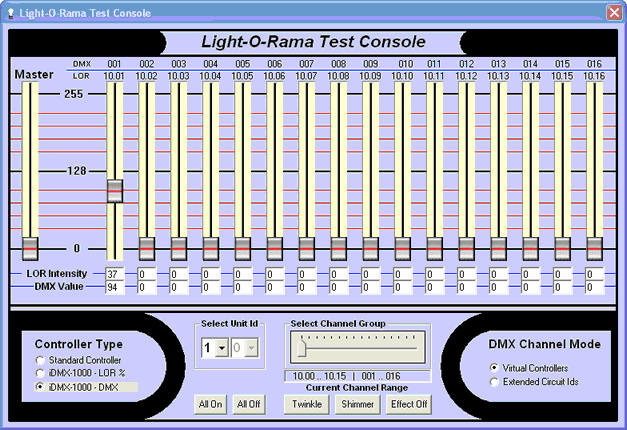Click the Select Channel Group slider thumb
Viewport: 627px width, 430px height.
301,346
